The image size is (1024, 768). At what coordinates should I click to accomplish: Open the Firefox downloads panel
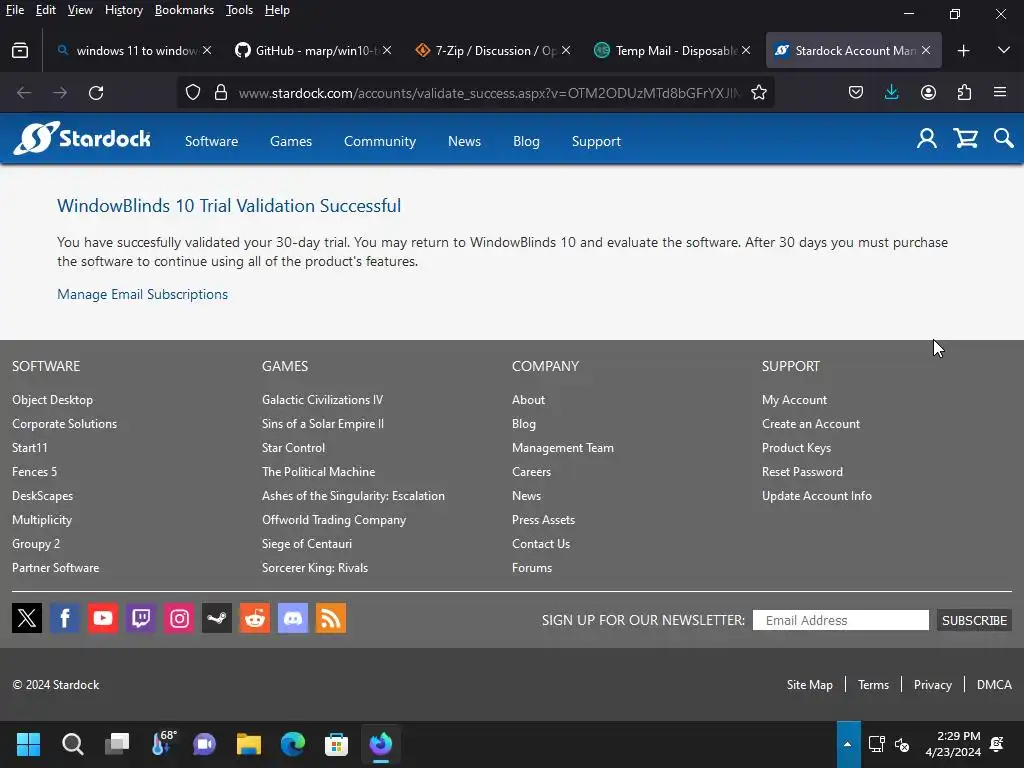tap(891, 93)
